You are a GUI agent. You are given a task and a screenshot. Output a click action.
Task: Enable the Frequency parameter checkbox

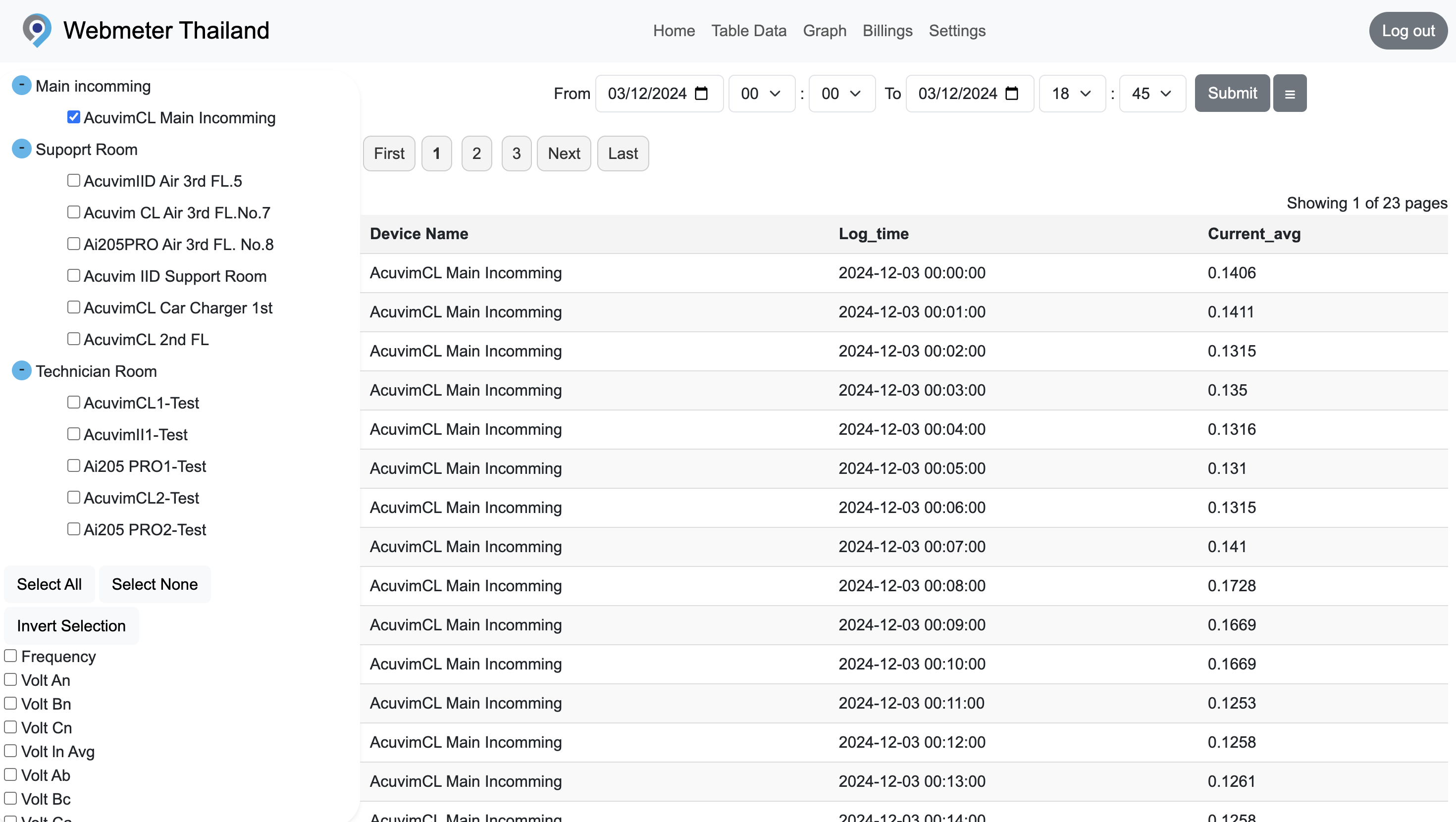click(11, 656)
